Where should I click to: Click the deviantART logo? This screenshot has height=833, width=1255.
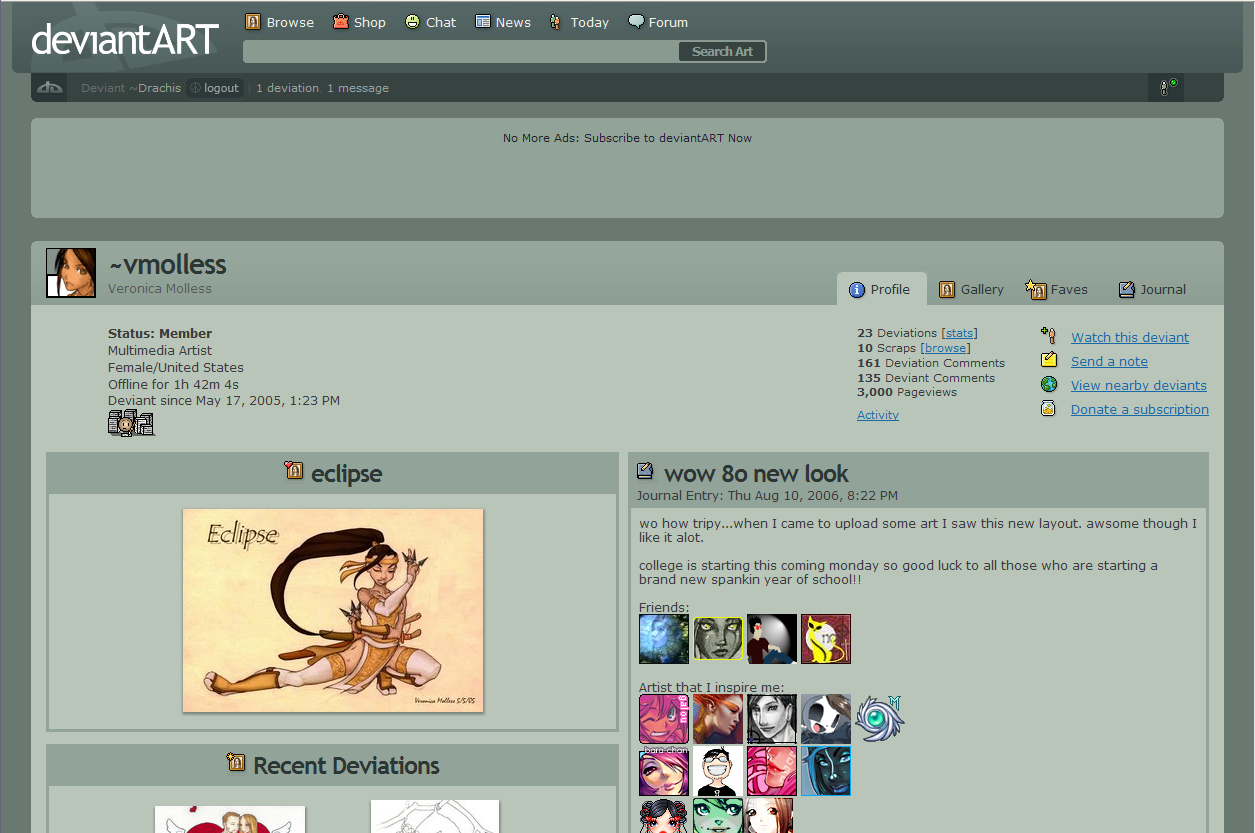(125, 40)
